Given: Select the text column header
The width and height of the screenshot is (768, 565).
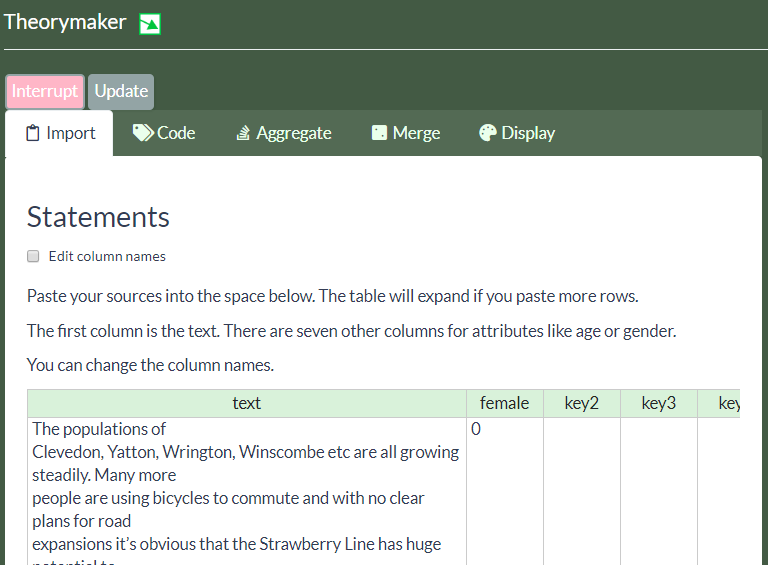Looking at the screenshot, I should coord(246,403).
